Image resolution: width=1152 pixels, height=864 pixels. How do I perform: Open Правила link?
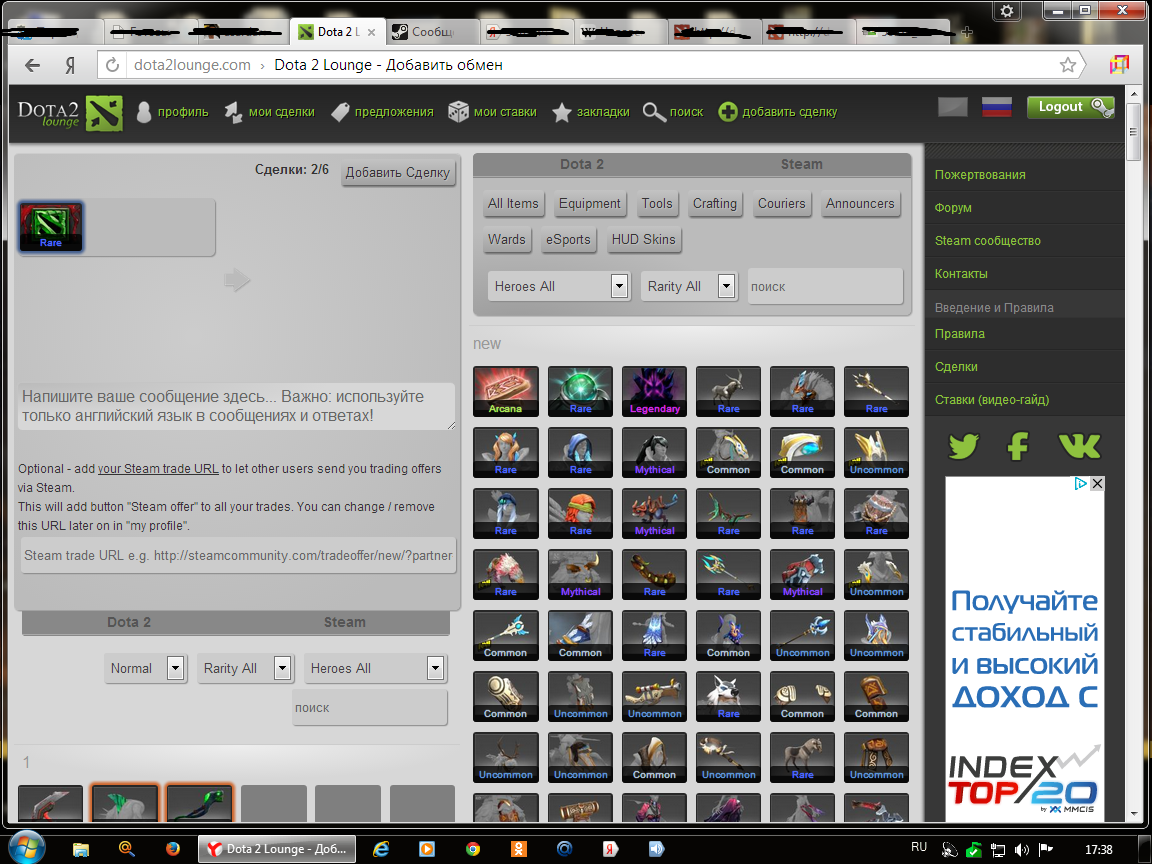point(960,334)
